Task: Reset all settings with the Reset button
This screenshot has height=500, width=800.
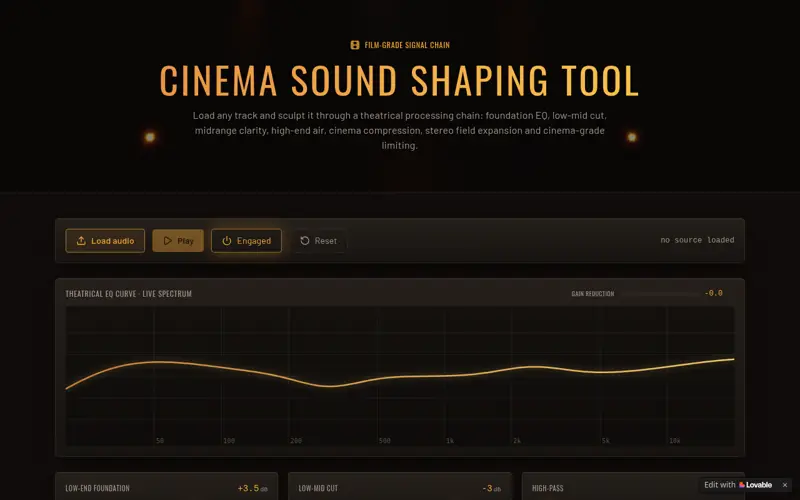Action: point(318,241)
